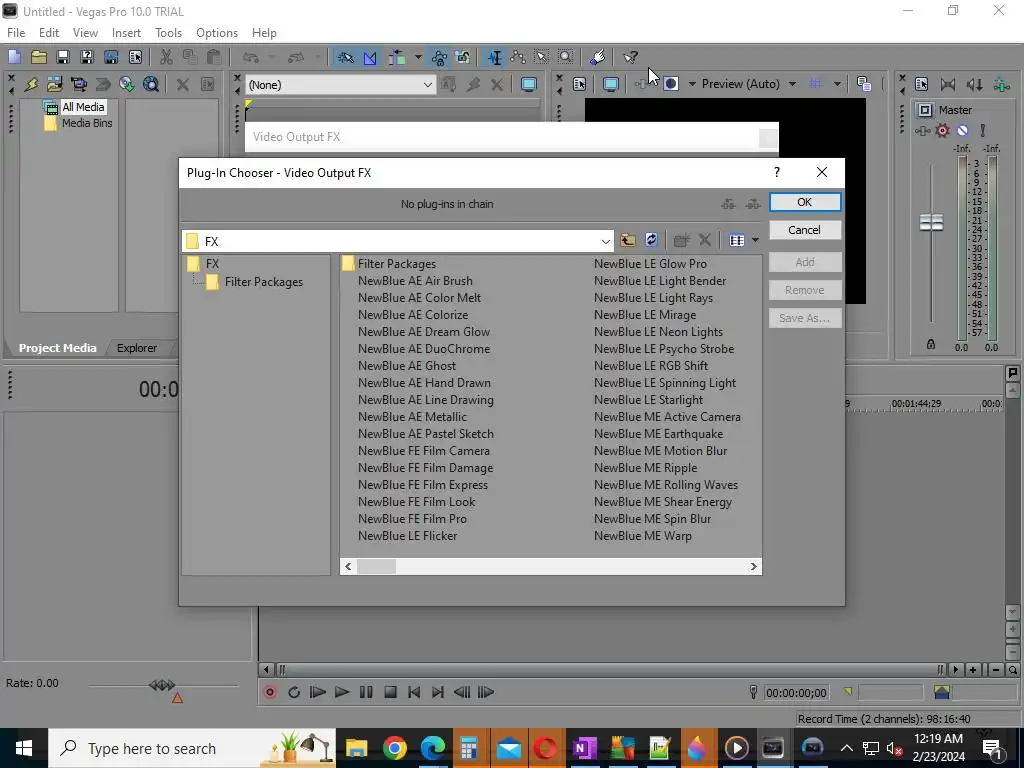Viewport: 1024px width, 768px height.
Task: Open Google Chrome from the taskbar
Action: click(394, 748)
